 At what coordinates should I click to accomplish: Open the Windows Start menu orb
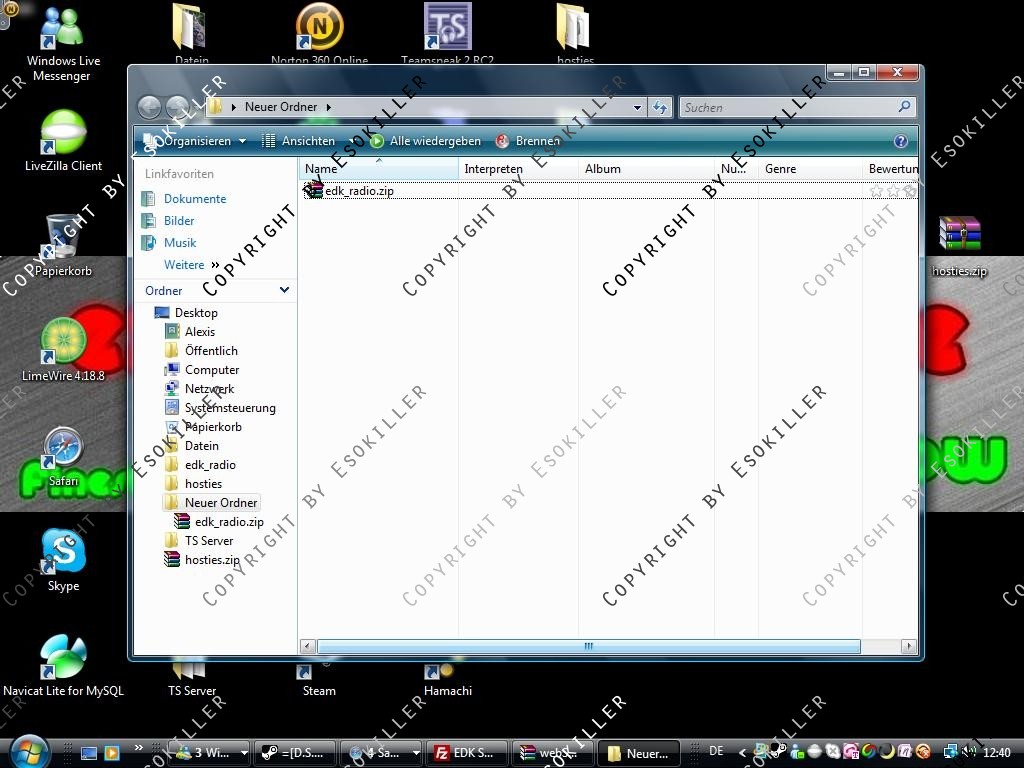pyautogui.click(x=29, y=751)
